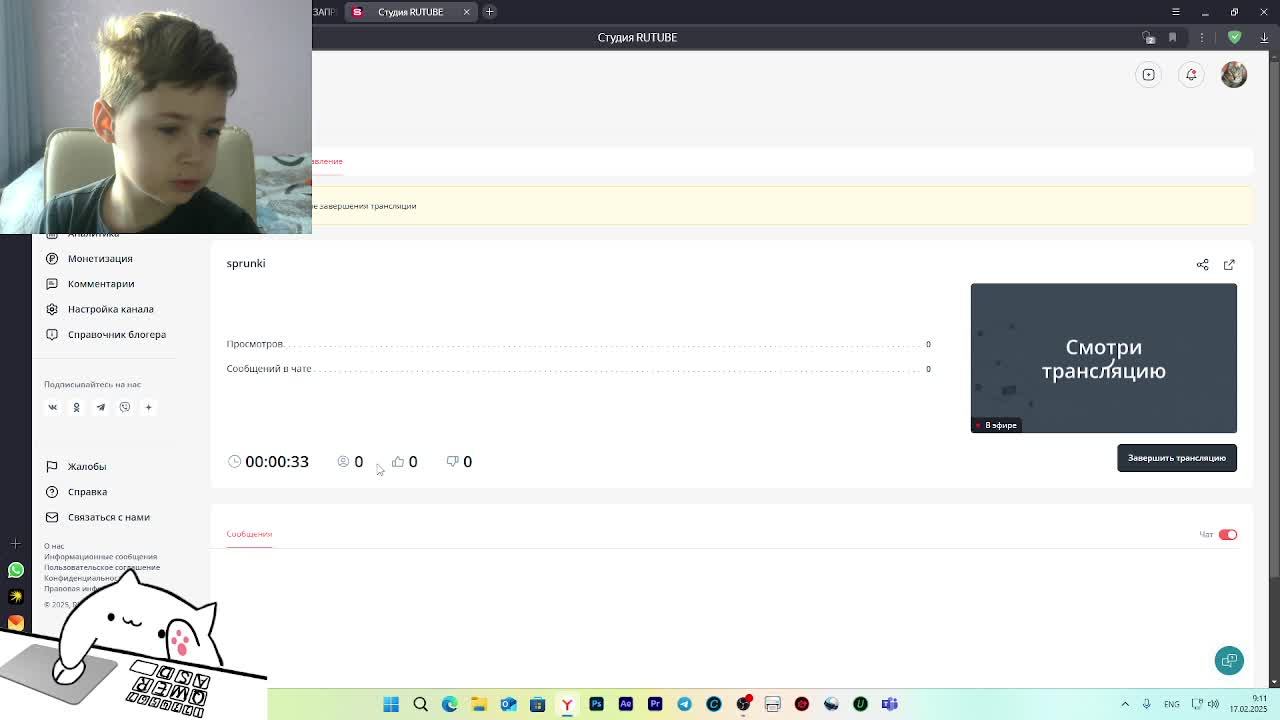Click the dislikes thumbs-down counter
1280x720 pixels.
tap(459, 462)
